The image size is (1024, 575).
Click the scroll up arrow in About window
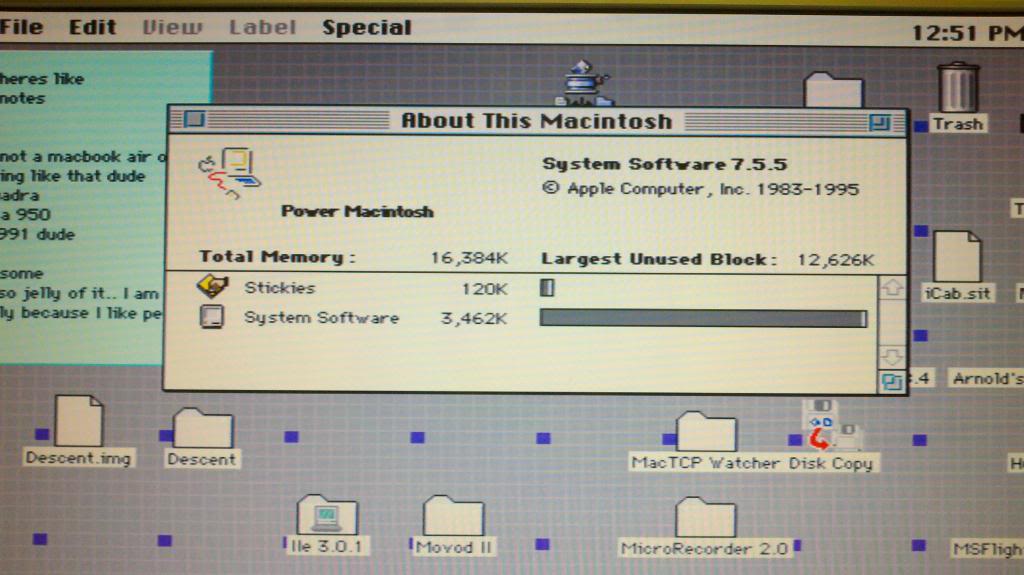(x=892, y=287)
